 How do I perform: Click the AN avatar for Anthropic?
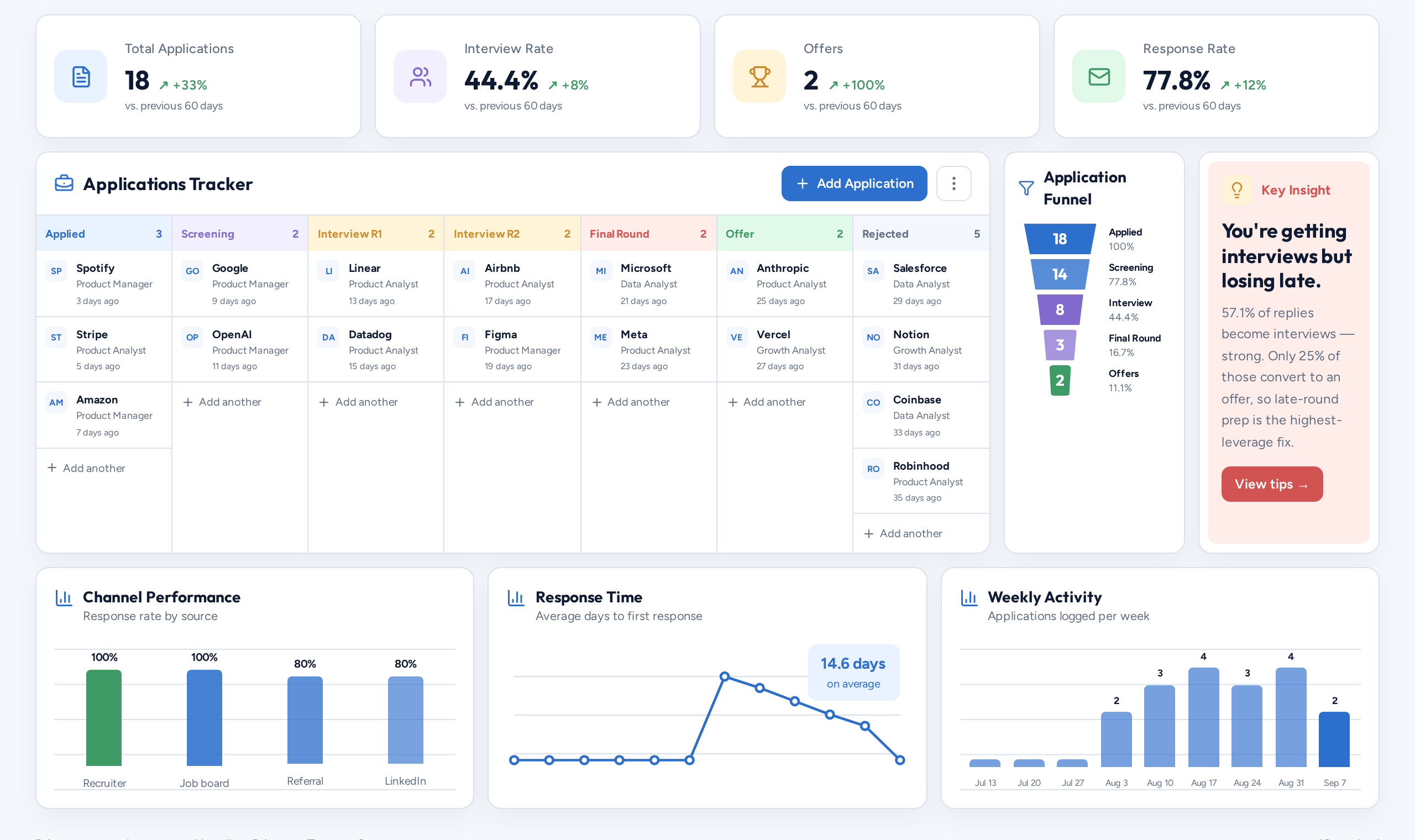pos(737,271)
